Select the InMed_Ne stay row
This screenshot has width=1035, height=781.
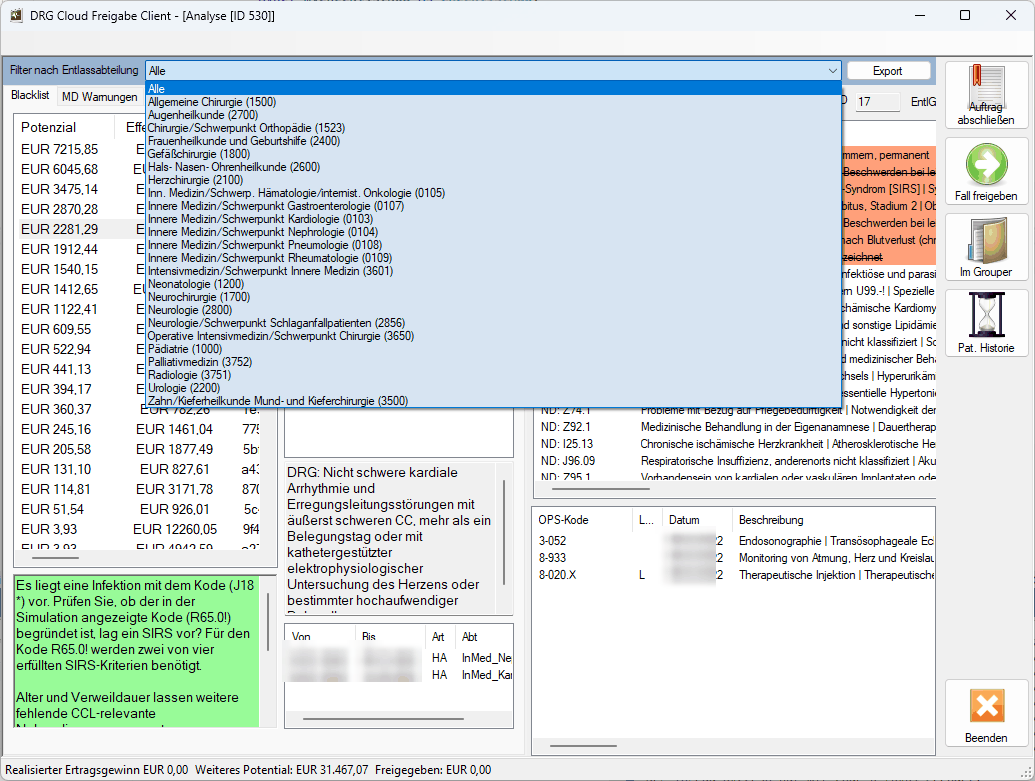(x=399, y=658)
